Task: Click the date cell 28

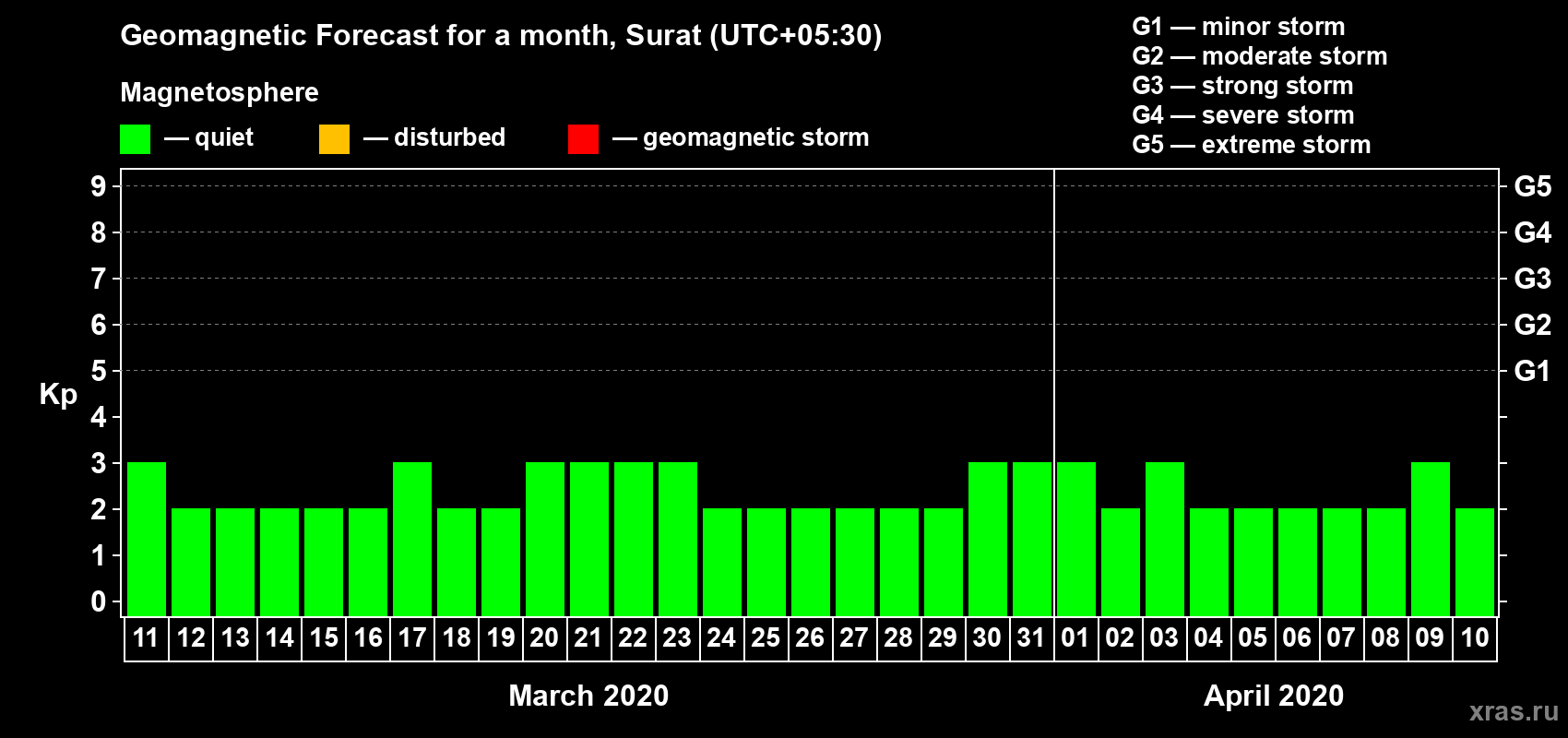Action: pos(899,638)
